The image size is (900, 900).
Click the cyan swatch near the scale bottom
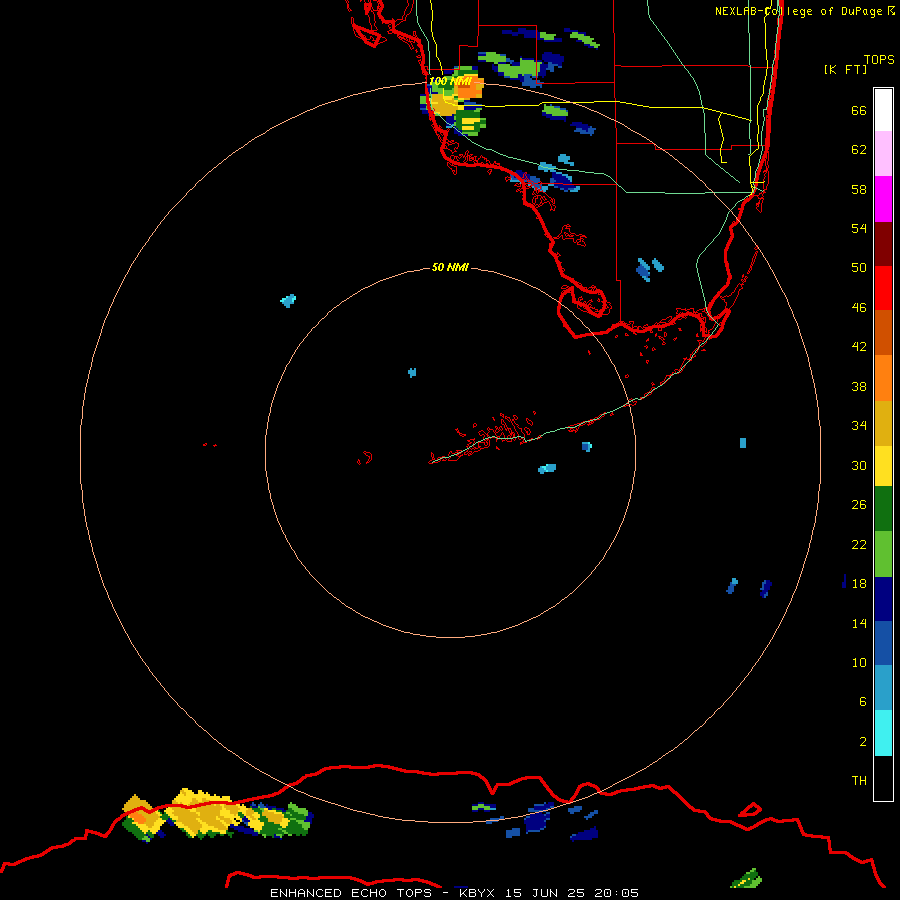[883, 733]
